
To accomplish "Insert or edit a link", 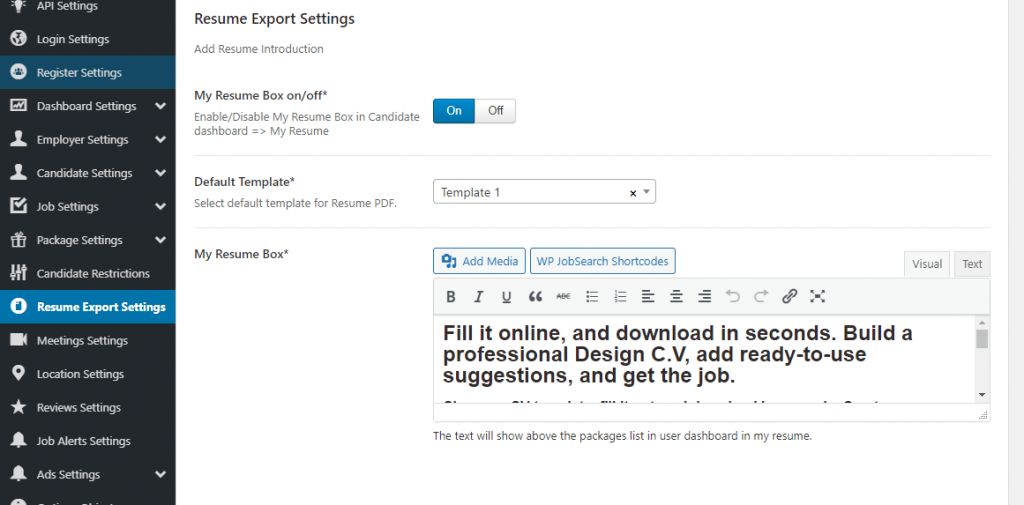I will tap(790, 297).
